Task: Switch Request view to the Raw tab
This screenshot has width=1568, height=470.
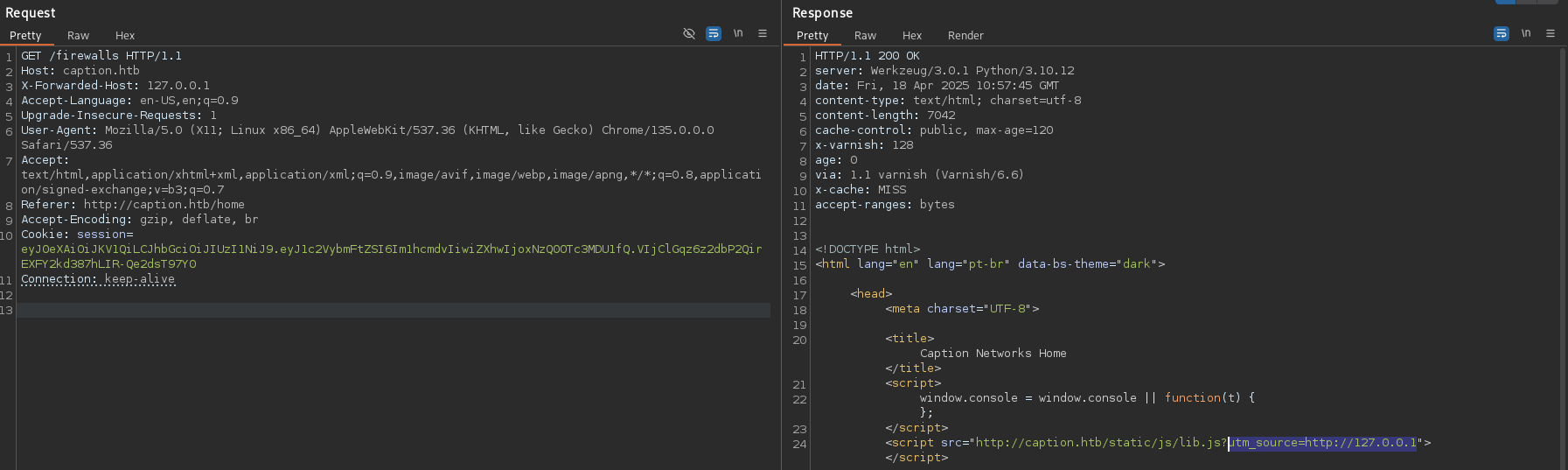Action: point(78,36)
